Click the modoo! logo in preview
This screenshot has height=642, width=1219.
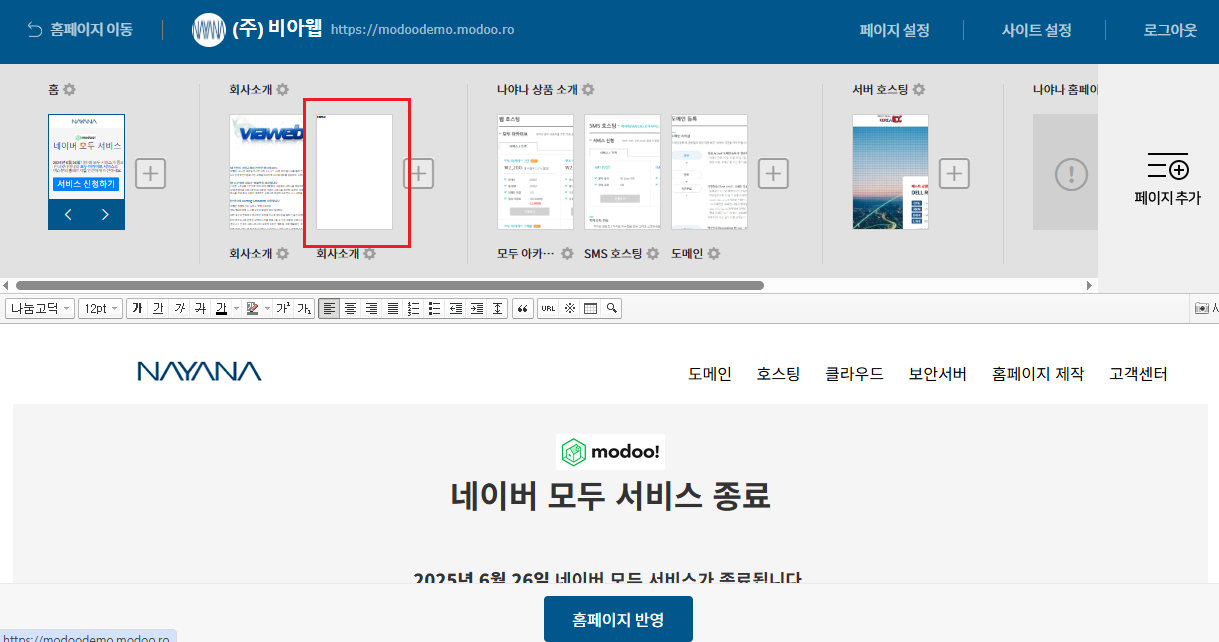tap(610, 452)
